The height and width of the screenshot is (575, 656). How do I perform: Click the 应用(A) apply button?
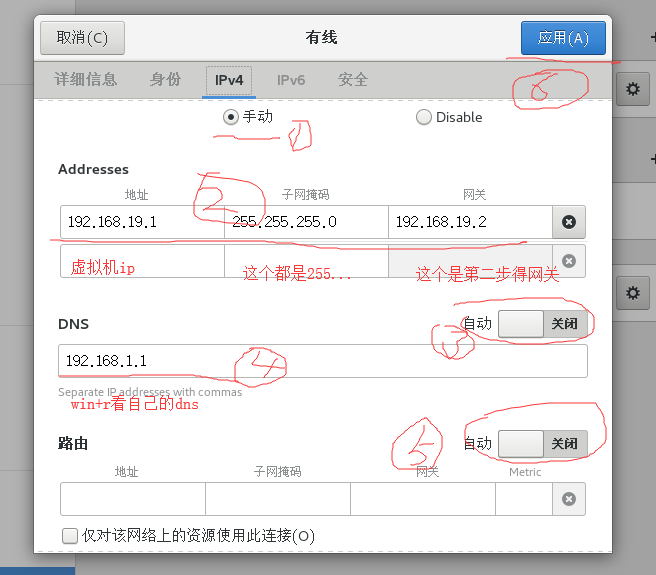tap(563, 38)
